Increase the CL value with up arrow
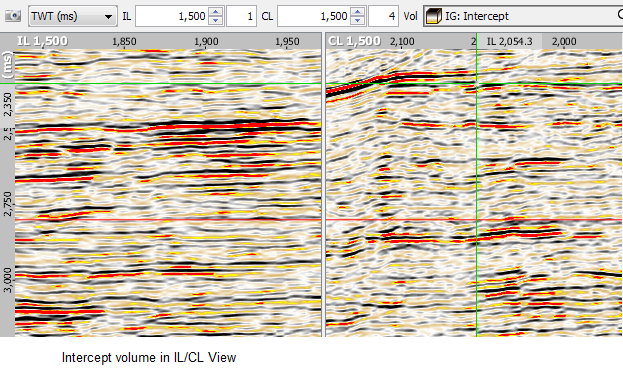 [x=358, y=12]
